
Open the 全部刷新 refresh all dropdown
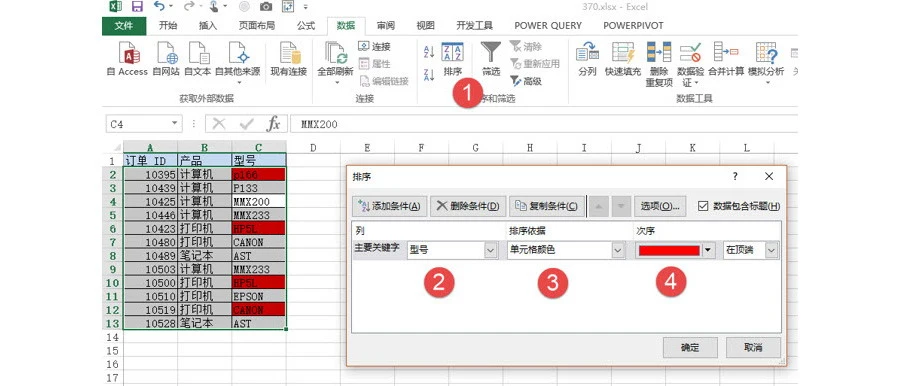[336, 83]
